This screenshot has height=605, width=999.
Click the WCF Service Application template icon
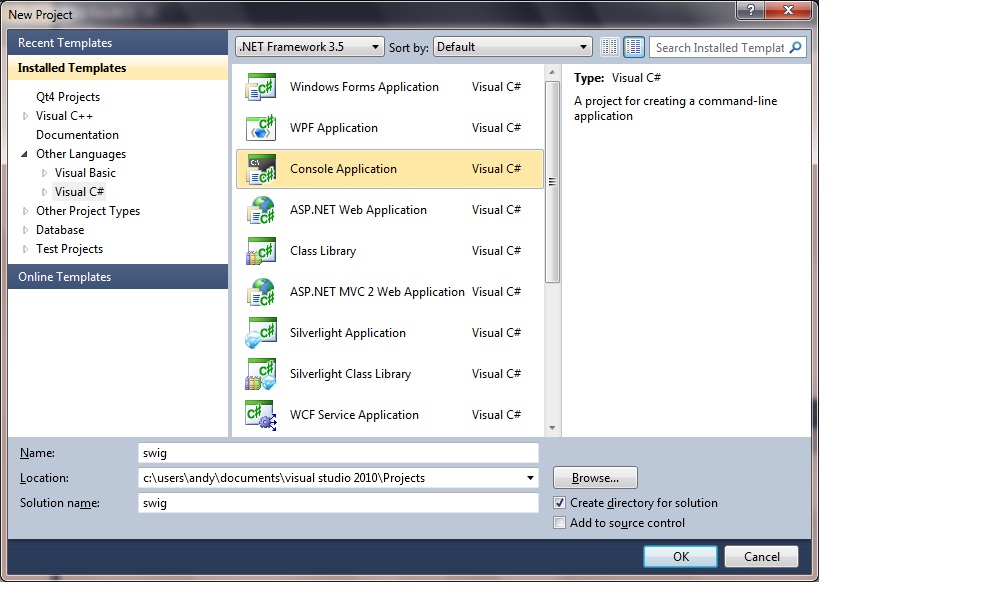(x=261, y=415)
